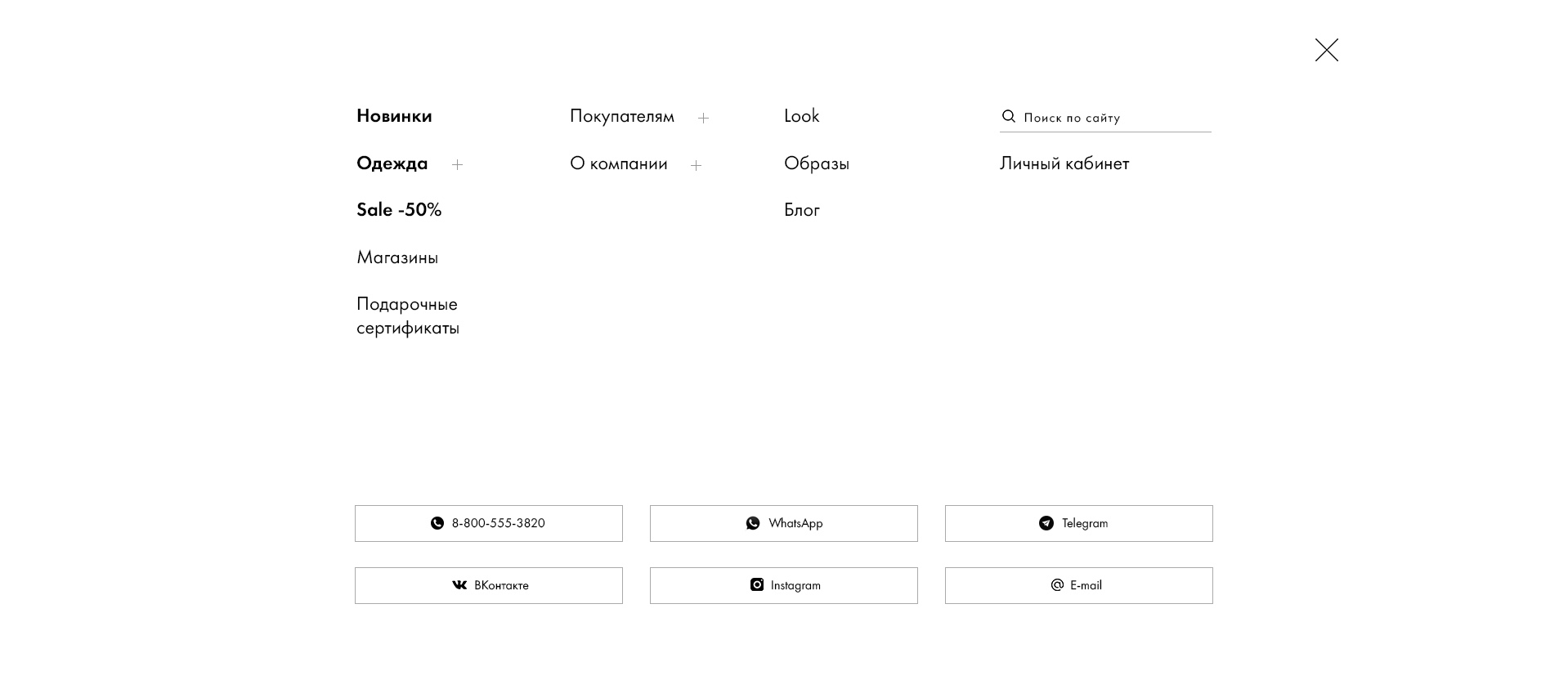1568x698 pixels.
Task: Focus the Поиск по сайту search field
Action: click(1105, 118)
